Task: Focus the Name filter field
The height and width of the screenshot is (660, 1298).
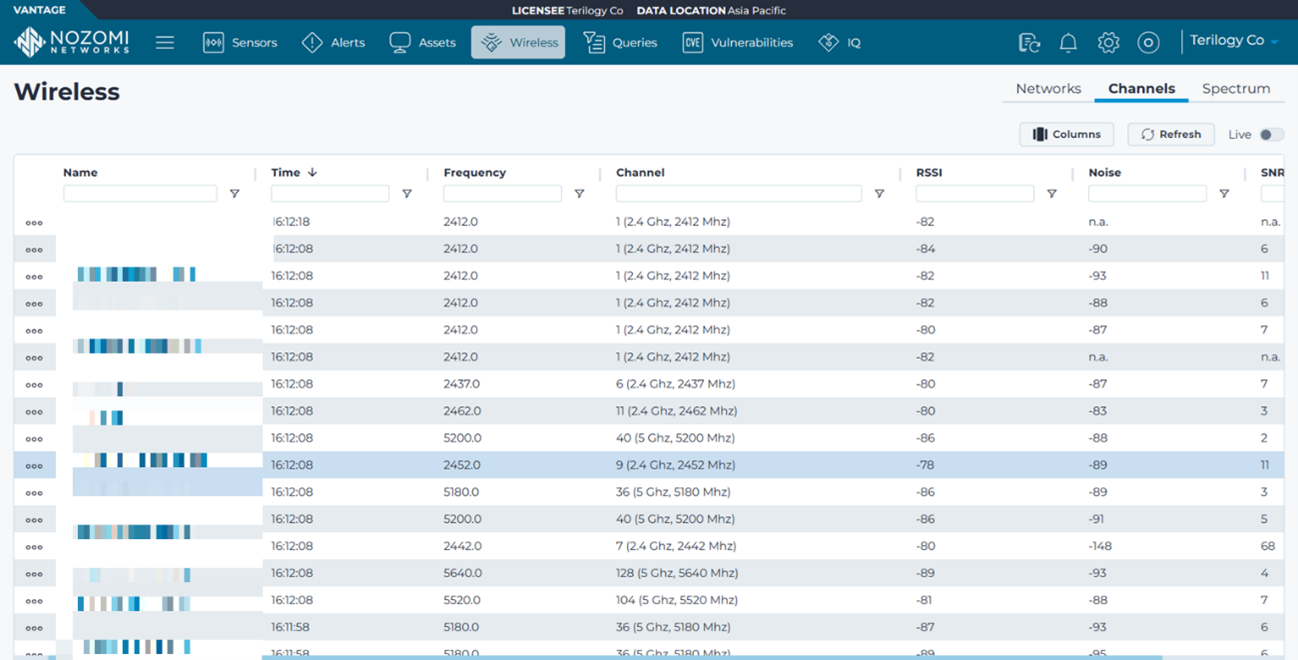Action: 140,194
